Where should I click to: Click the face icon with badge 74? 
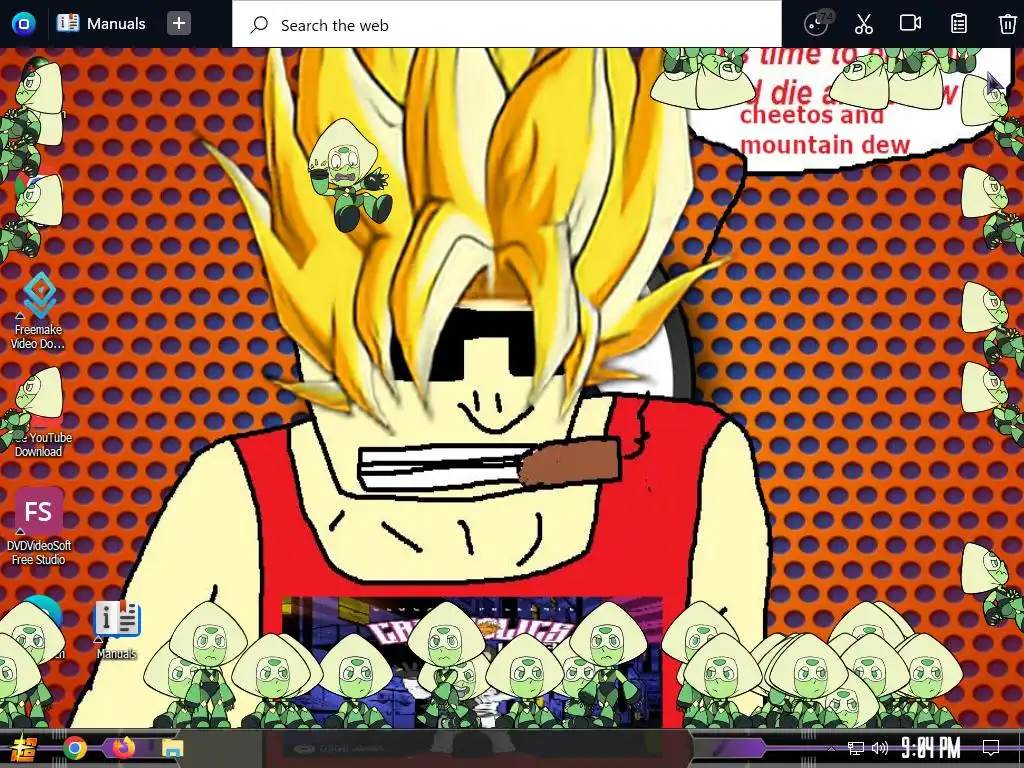click(817, 24)
